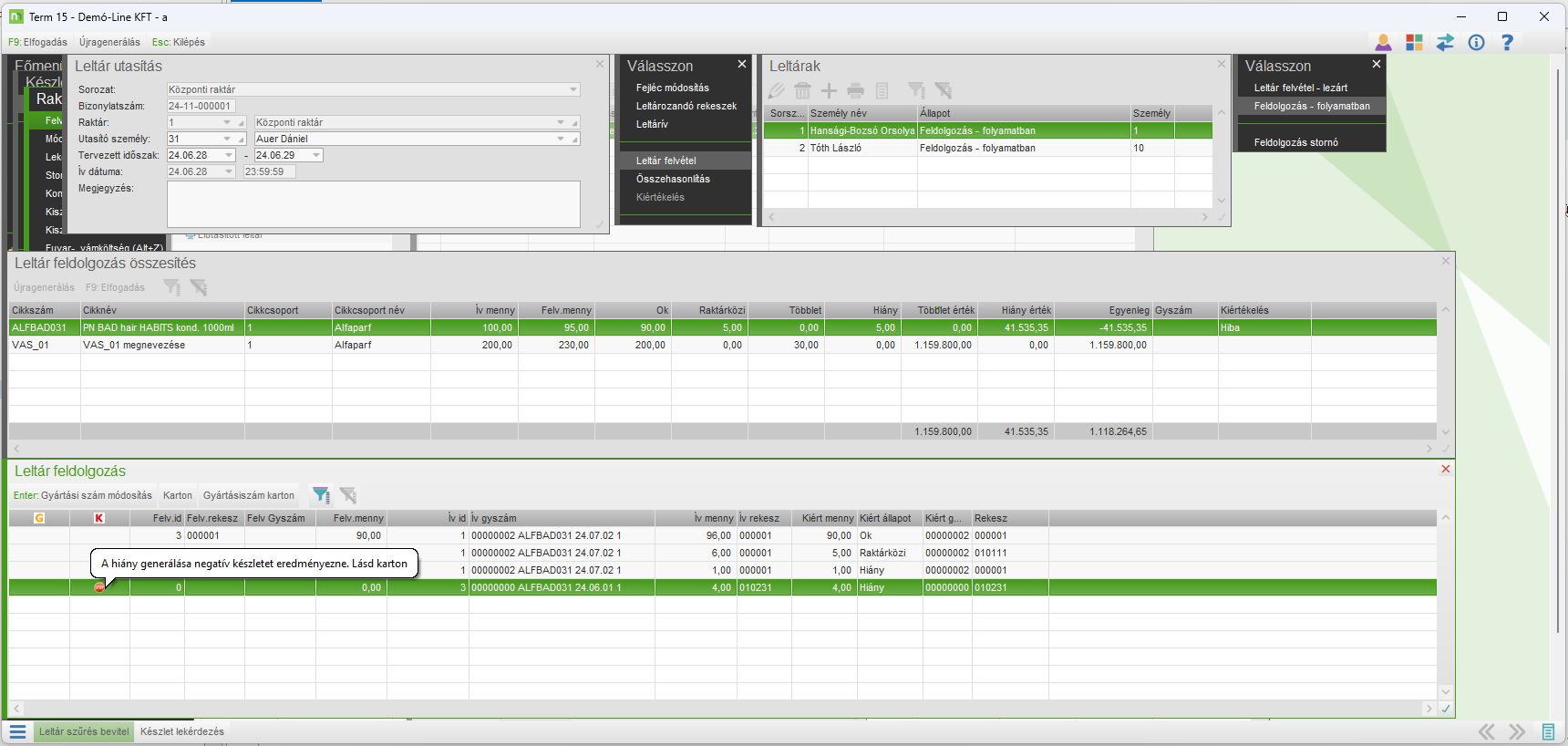
Task: Click the 'Gyártásiszám karton' button
Action: 248,495
